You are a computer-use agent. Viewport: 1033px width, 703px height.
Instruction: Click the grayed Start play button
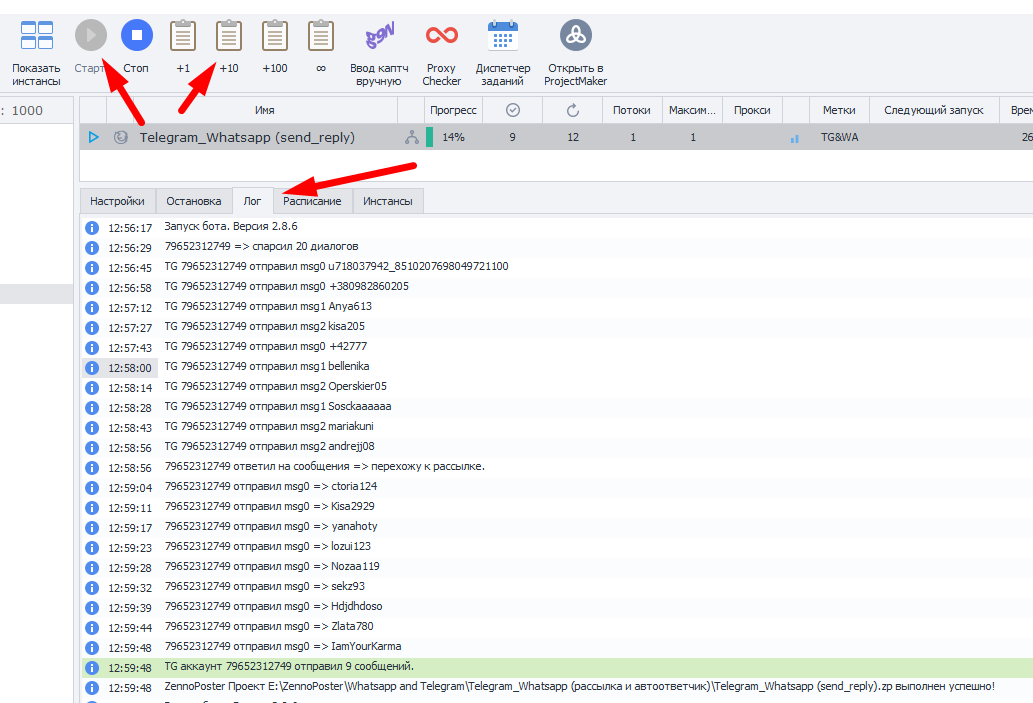[x=90, y=35]
